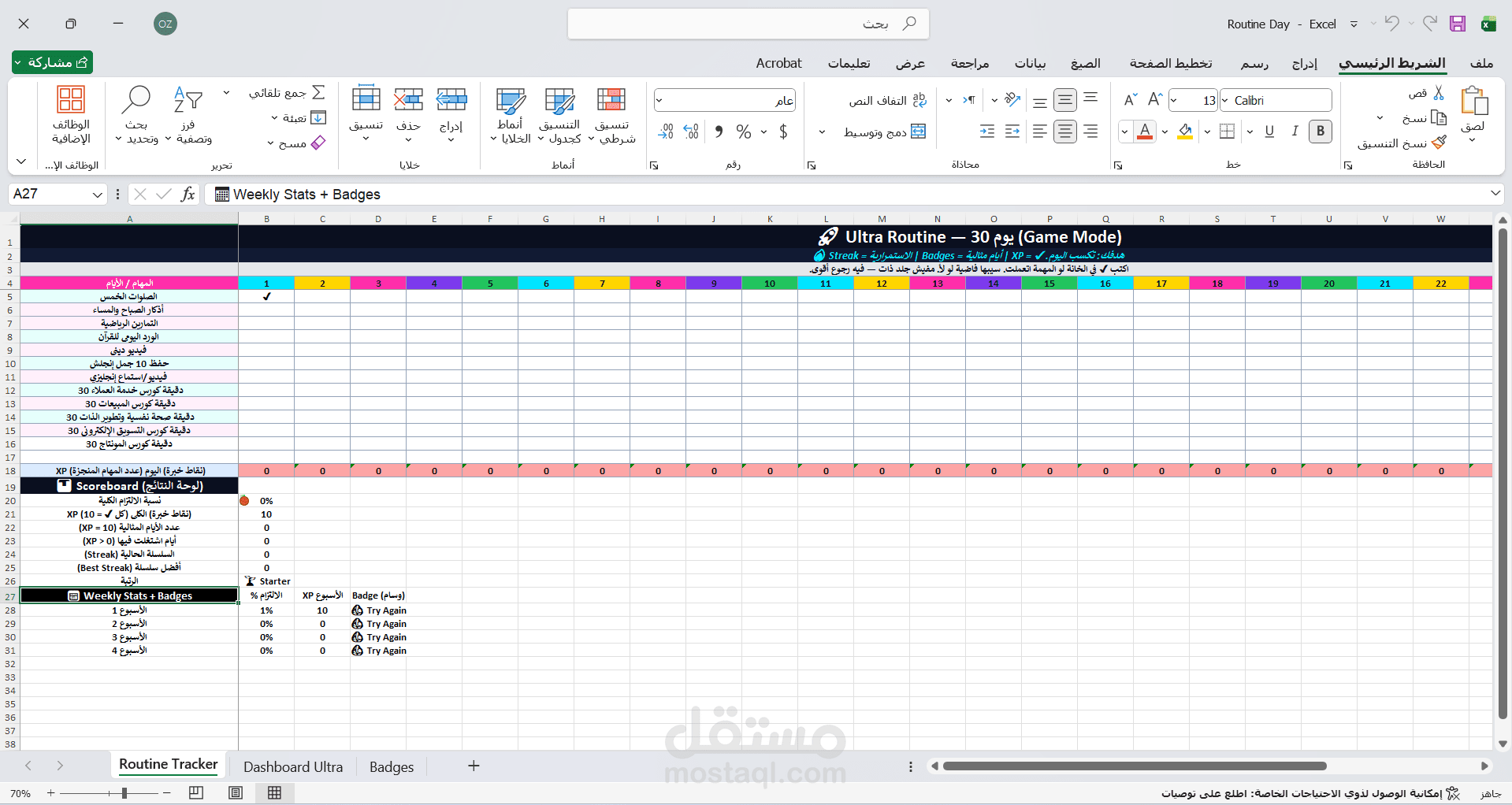The width and height of the screenshot is (1512, 805).
Task: Expand the Name Box dropdown arrow
Action: click(x=97, y=195)
